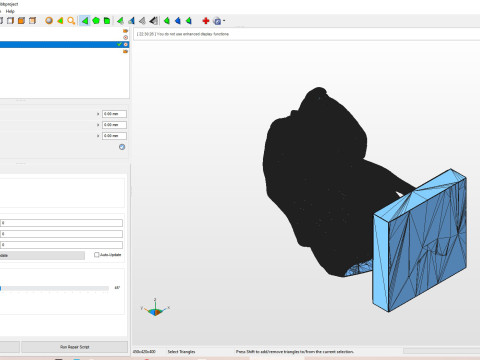Select the green shell selection tool

pos(107,21)
